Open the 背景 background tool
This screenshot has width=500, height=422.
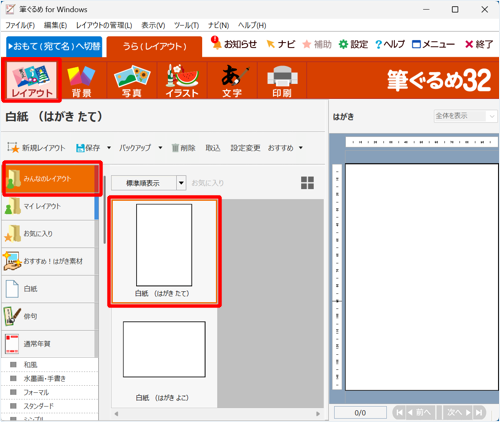click(82, 80)
